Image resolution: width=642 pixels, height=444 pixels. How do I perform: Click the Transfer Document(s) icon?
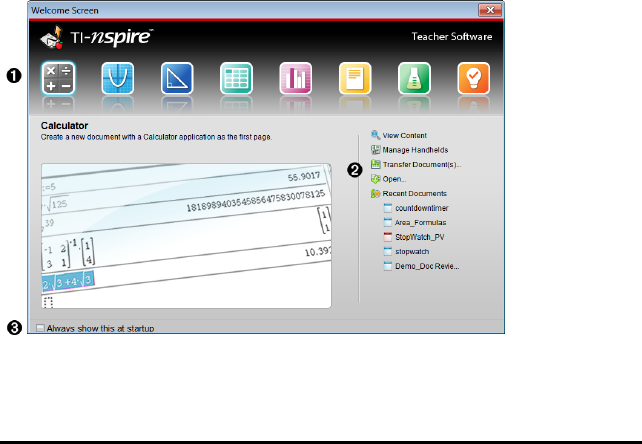click(x=375, y=164)
